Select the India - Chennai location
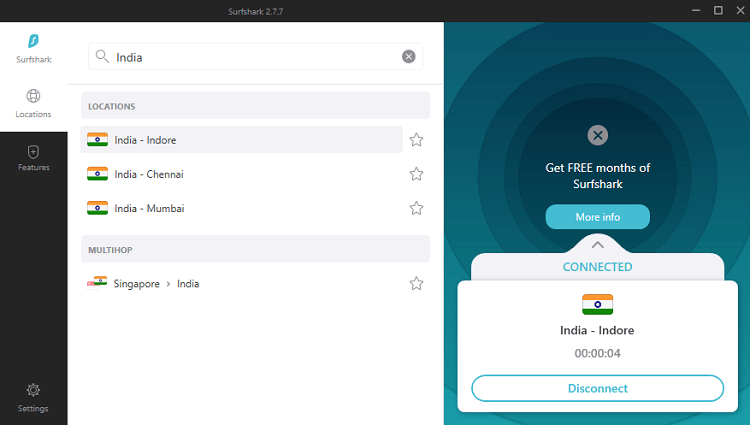Screen dimensions: 750x425 click(242, 174)
